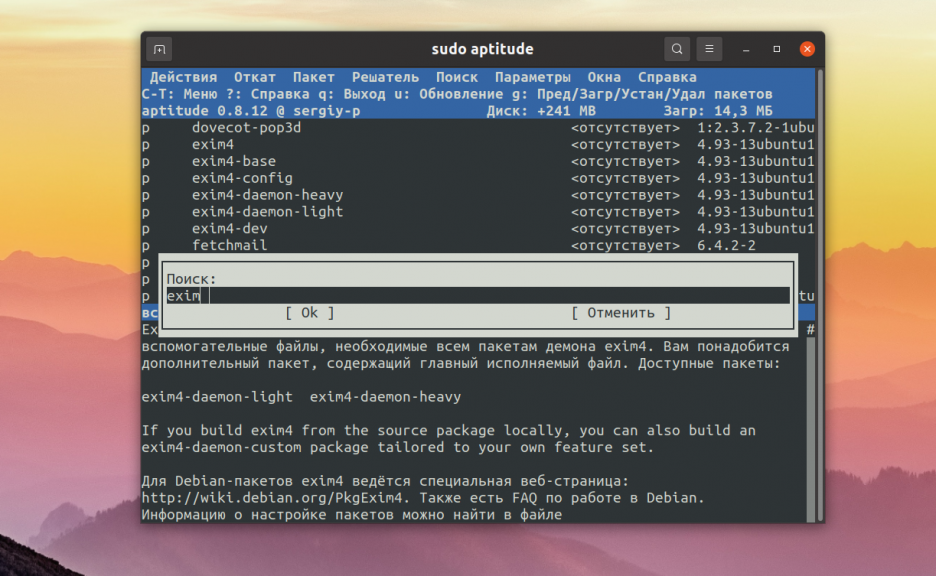The height and width of the screenshot is (576, 936).
Task: Click dovecot version 1:2.3.7.2-1ubu
Action: point(755,128)
